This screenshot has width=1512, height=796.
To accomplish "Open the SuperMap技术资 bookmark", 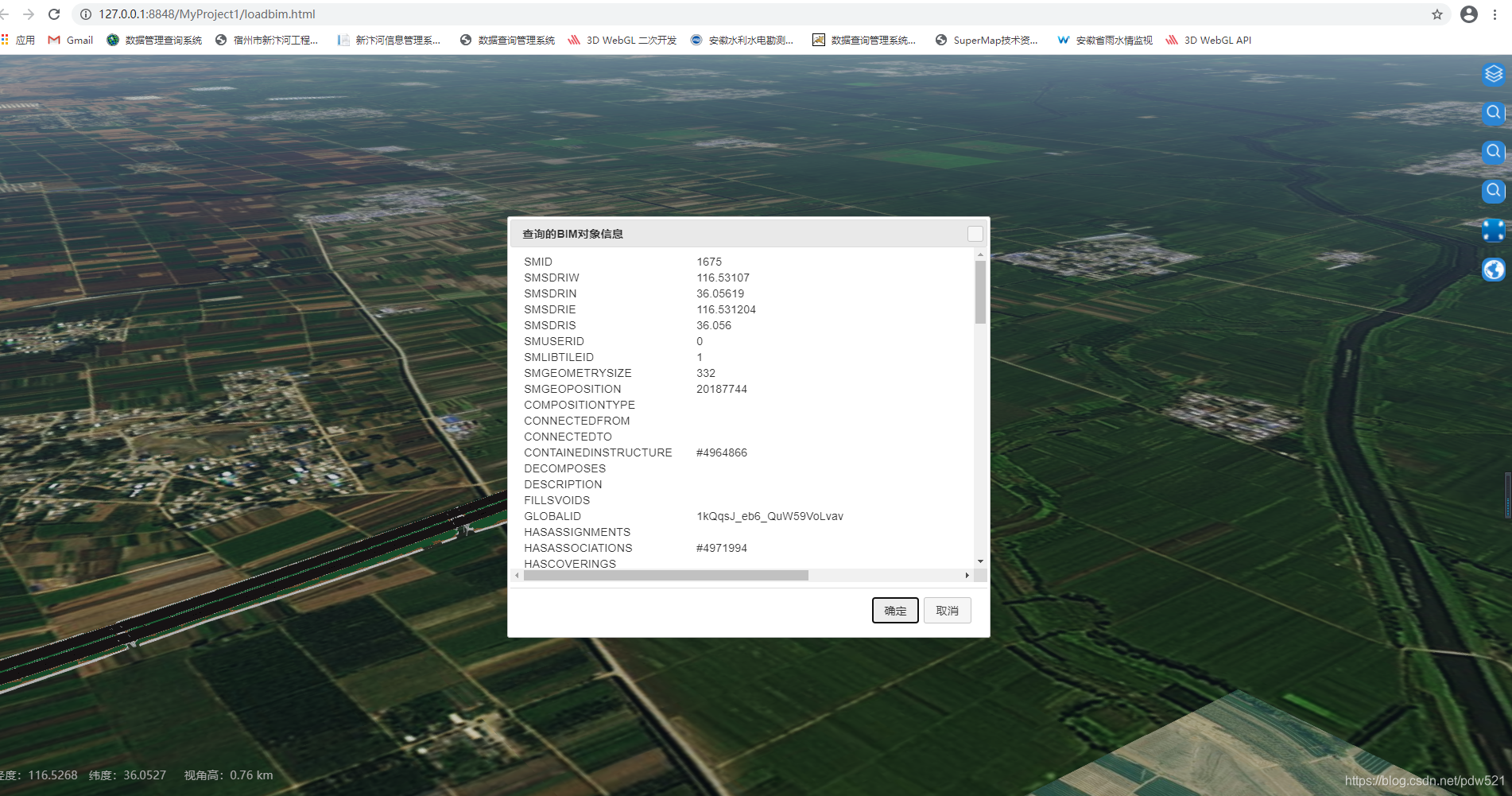I will pyautogui.click(x=987, y=40).
